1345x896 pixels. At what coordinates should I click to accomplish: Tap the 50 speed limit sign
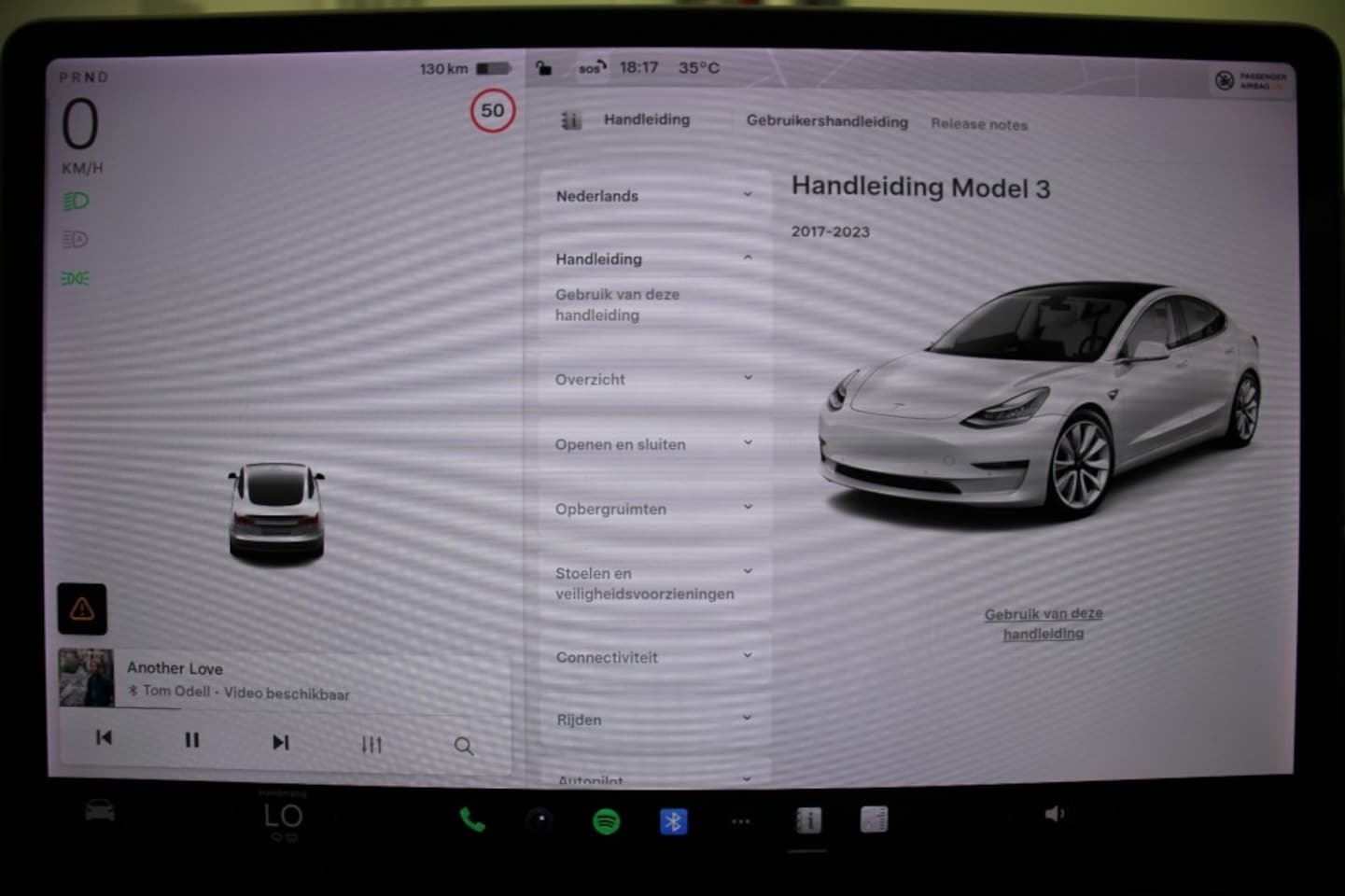coord(493,110)
